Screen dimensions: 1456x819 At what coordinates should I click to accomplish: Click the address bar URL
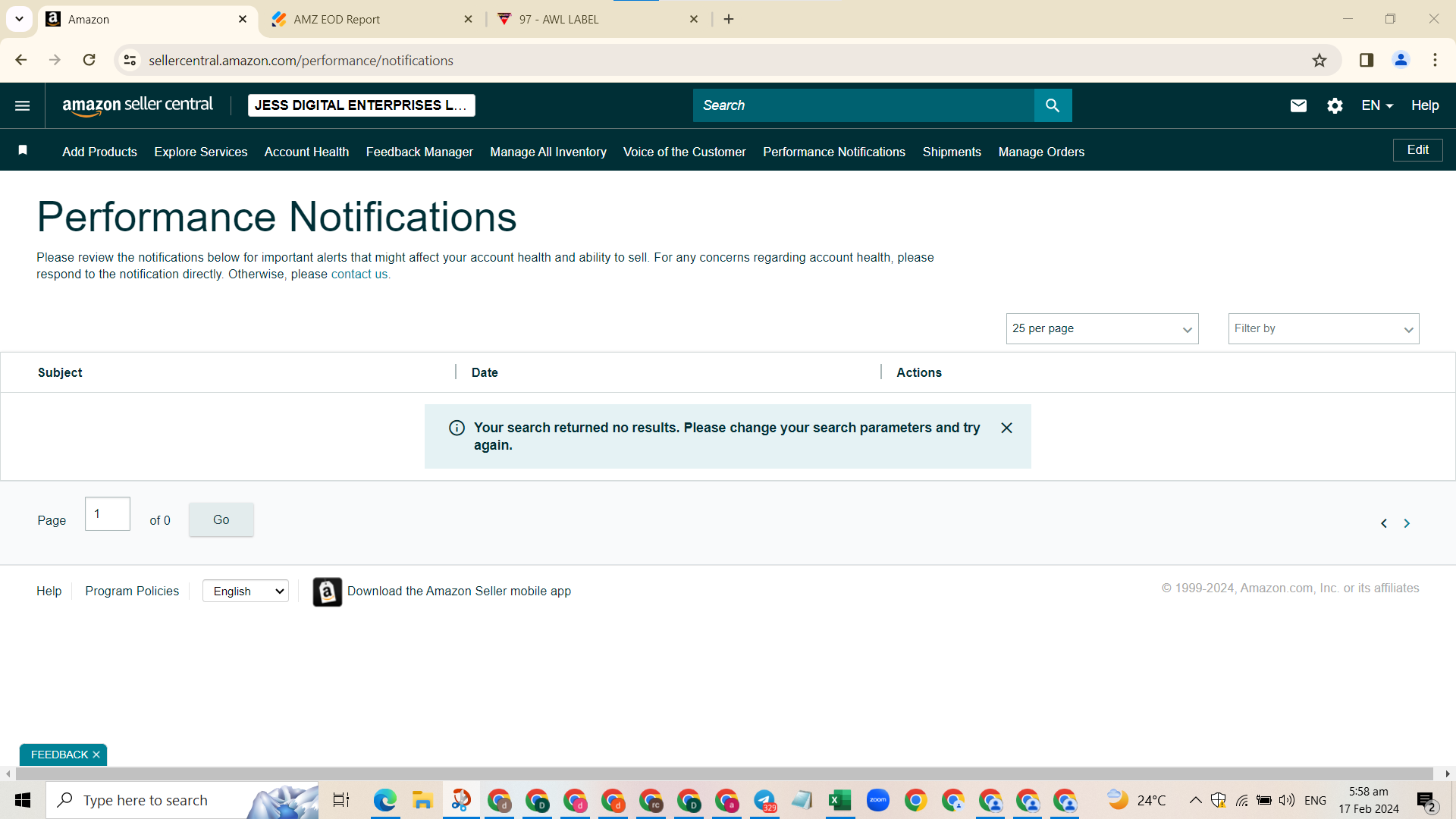301,60
